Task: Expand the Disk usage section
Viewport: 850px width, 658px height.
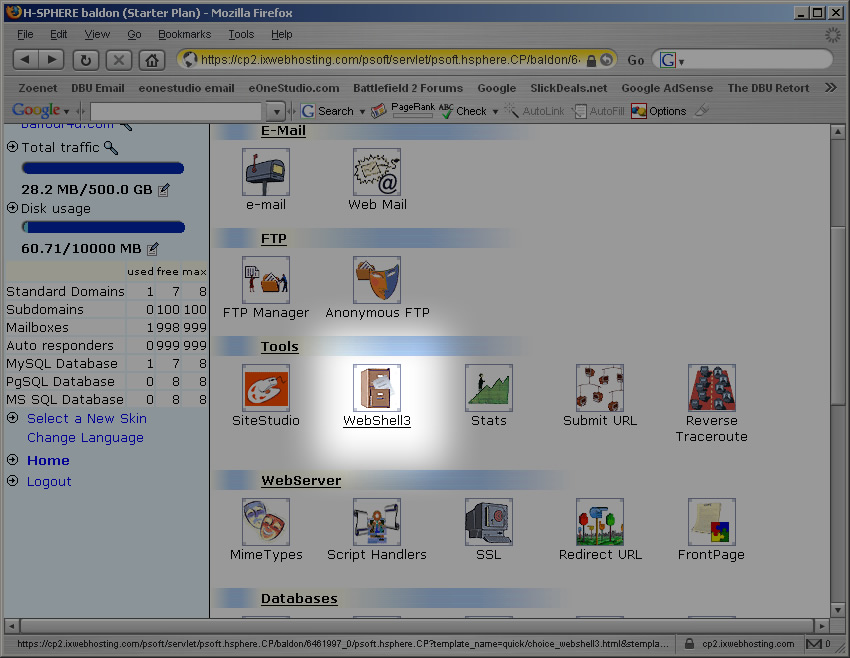Action: 12,209
